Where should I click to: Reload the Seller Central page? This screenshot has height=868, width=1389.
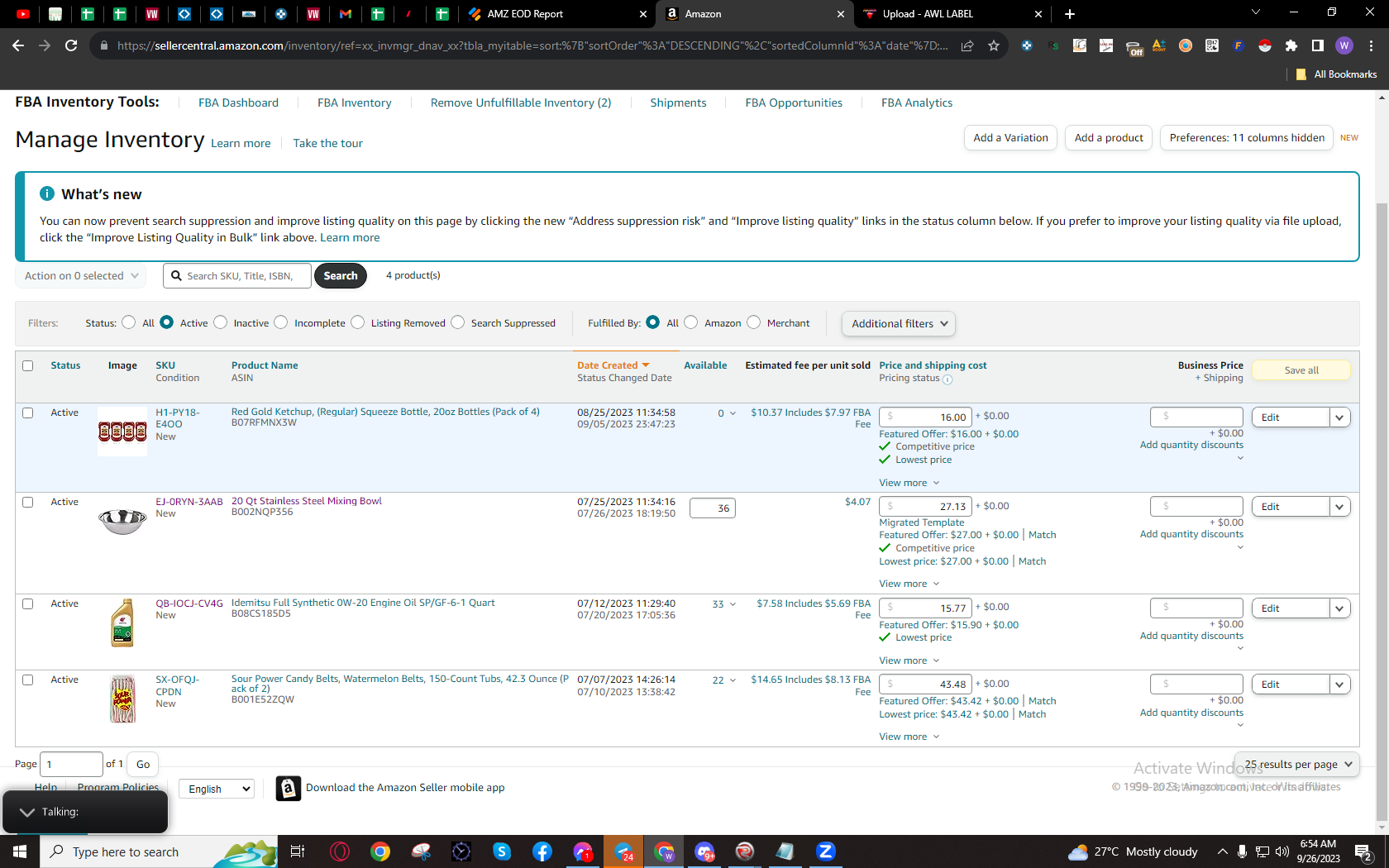71,45
